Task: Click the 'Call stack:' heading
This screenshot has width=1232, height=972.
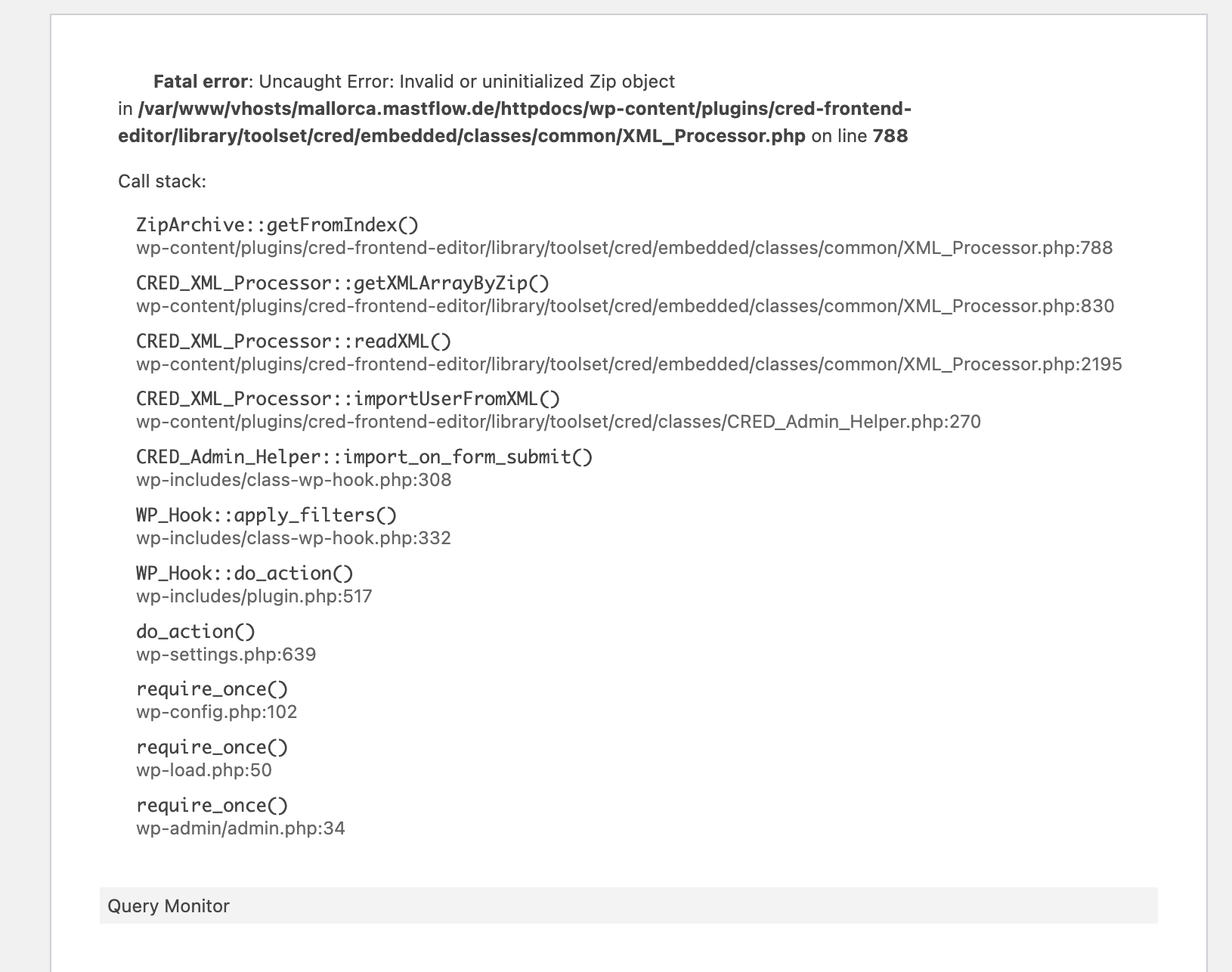Action: pos(162,181)
